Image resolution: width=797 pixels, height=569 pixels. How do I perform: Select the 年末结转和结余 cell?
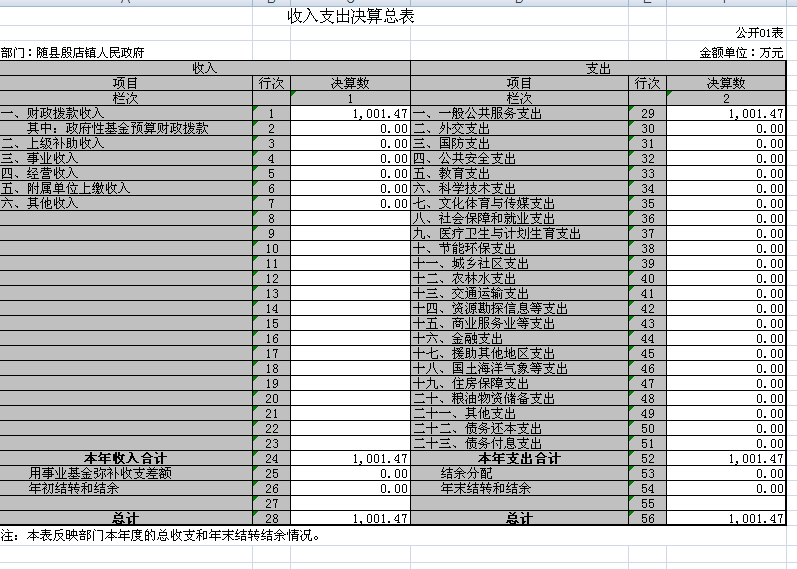519,488
